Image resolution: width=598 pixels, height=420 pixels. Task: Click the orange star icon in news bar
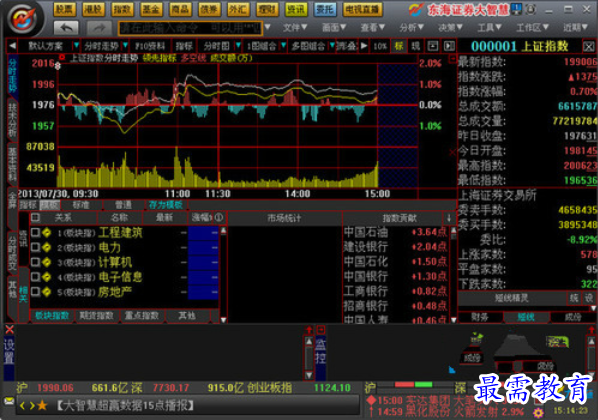point(42,405)
